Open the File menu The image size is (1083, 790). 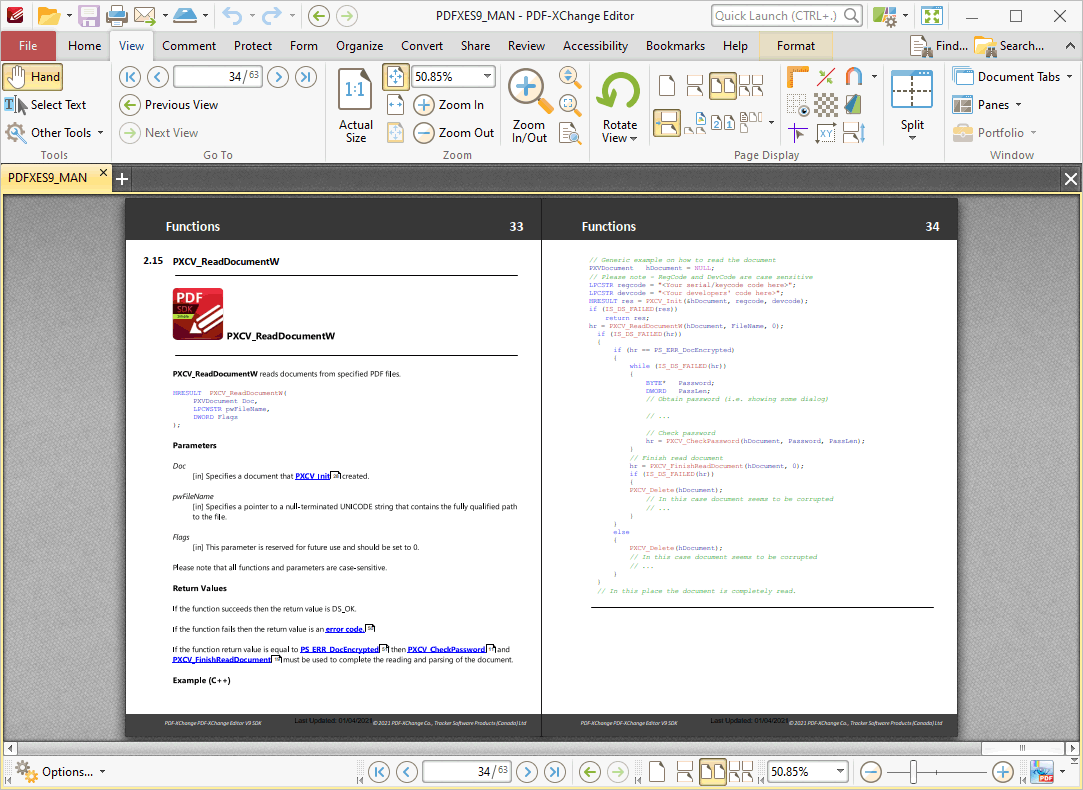coord(28,46)
